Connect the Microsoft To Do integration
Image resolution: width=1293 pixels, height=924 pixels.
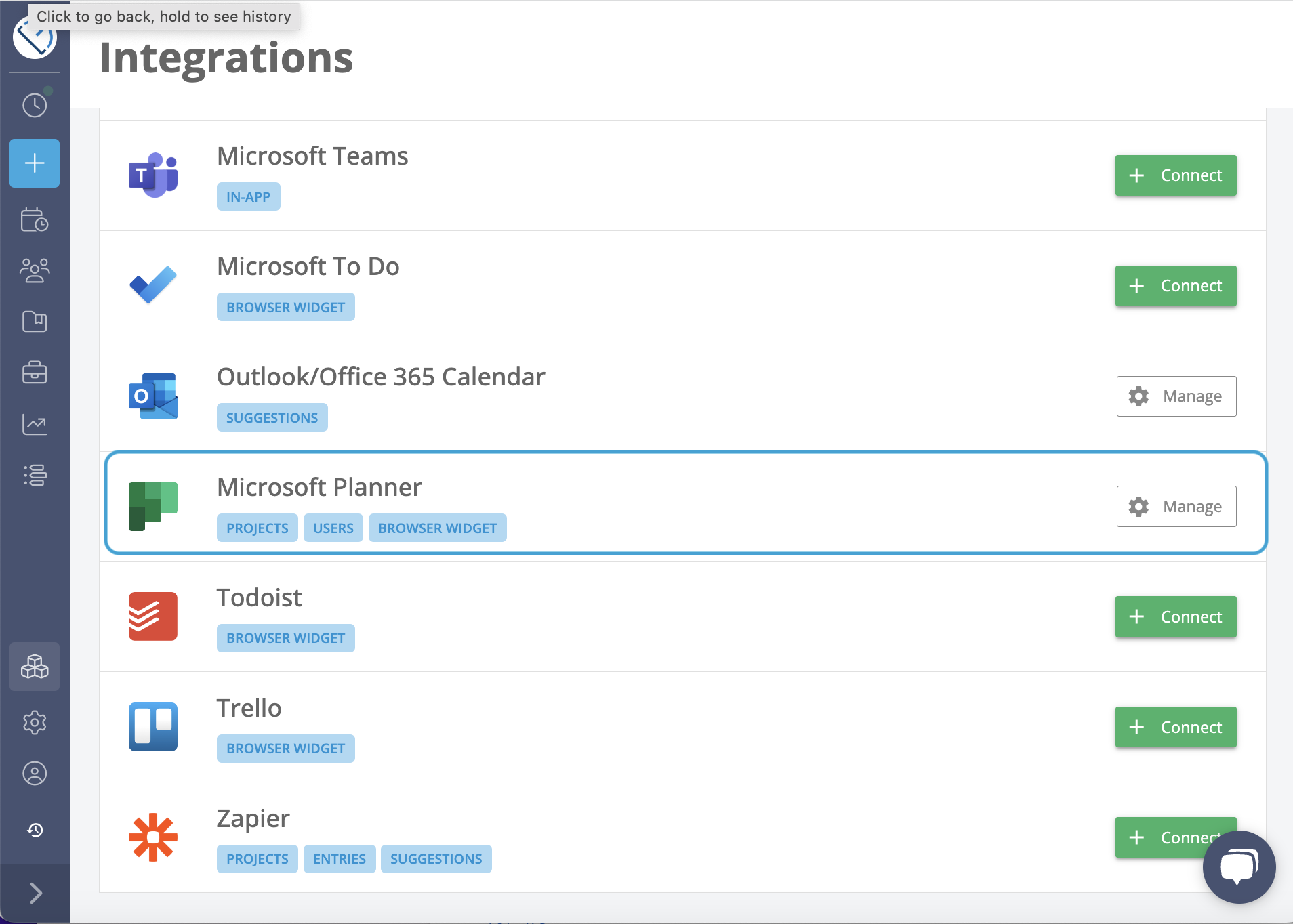(1175, 286)
